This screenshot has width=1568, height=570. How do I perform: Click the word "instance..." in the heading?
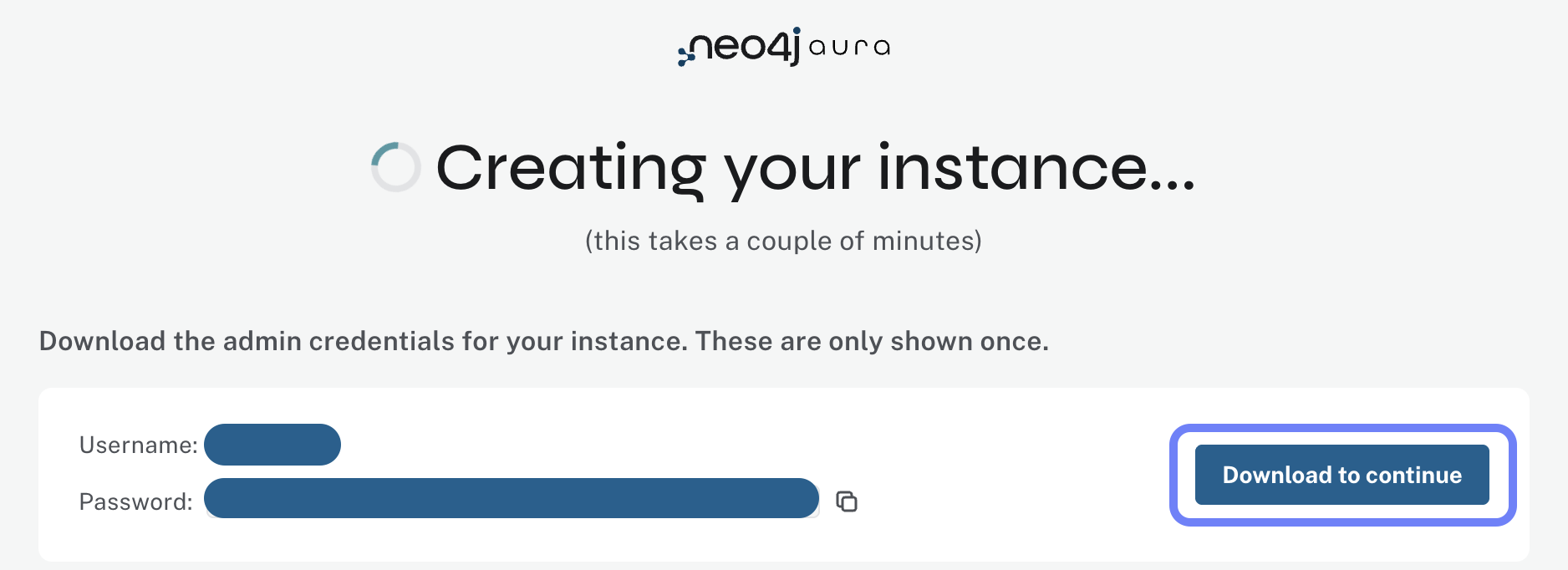(x=1036, y=169)
